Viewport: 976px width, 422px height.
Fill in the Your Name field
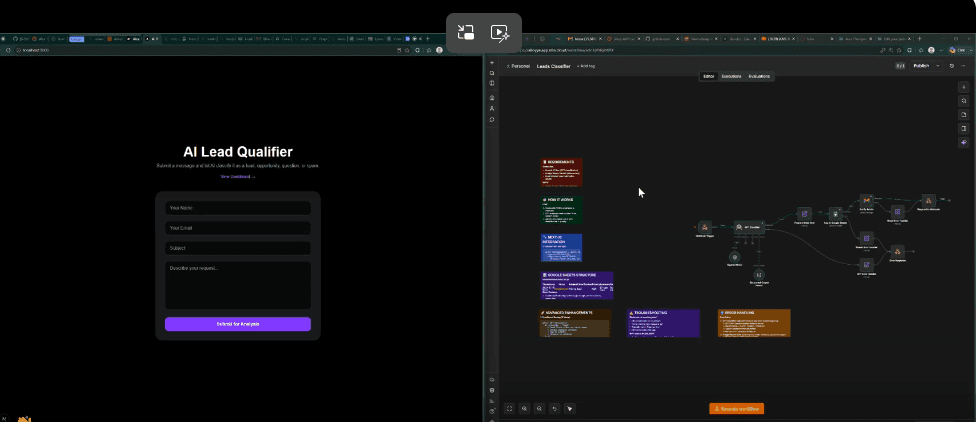238,208
